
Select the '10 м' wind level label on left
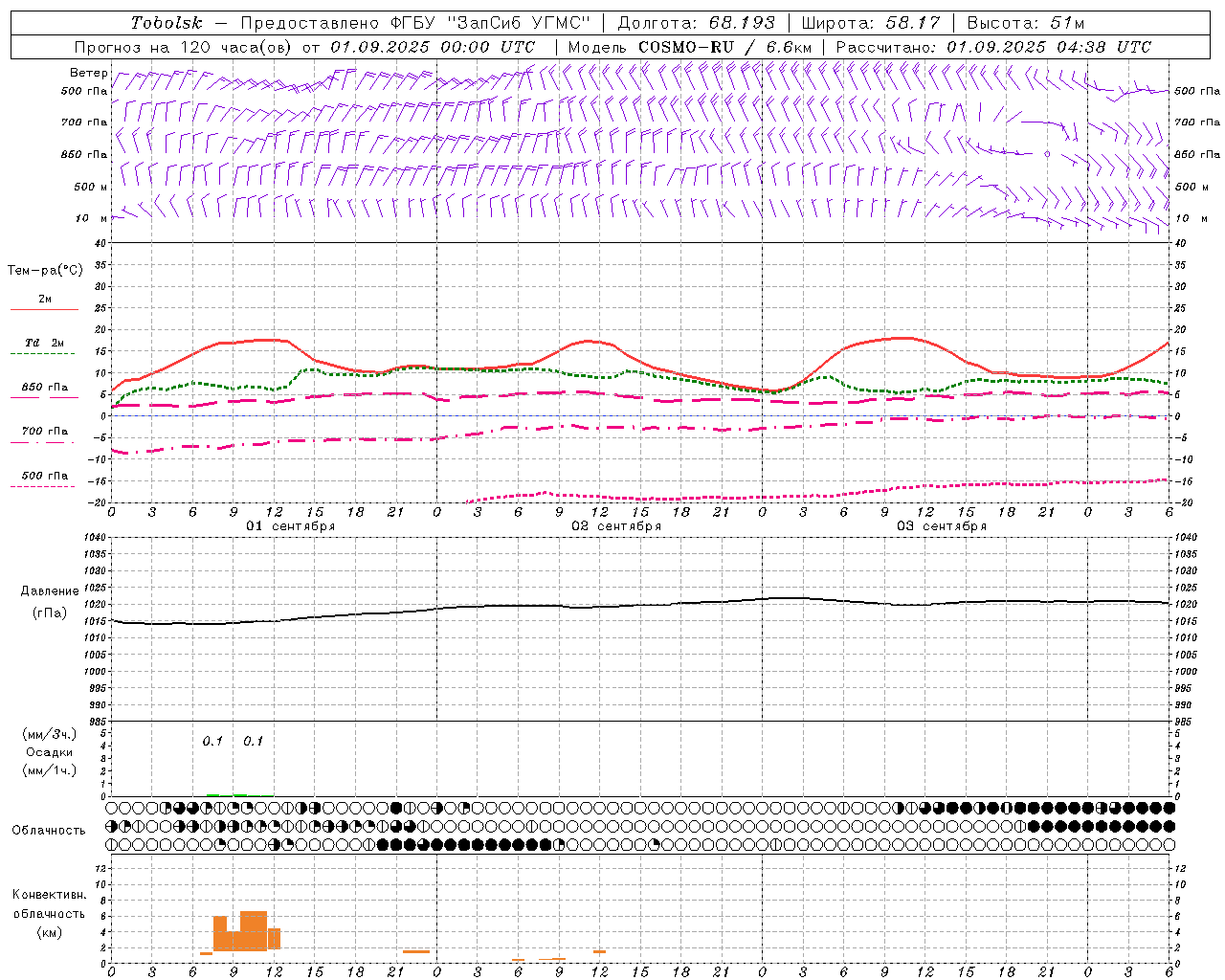click(92, 218)
